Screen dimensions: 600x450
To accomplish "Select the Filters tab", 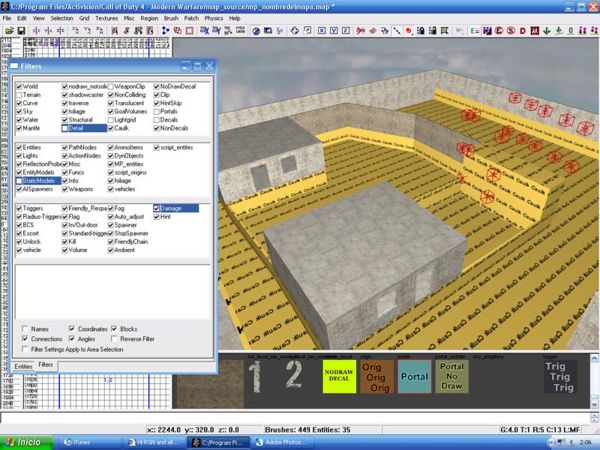I will (x=46, y=365).
